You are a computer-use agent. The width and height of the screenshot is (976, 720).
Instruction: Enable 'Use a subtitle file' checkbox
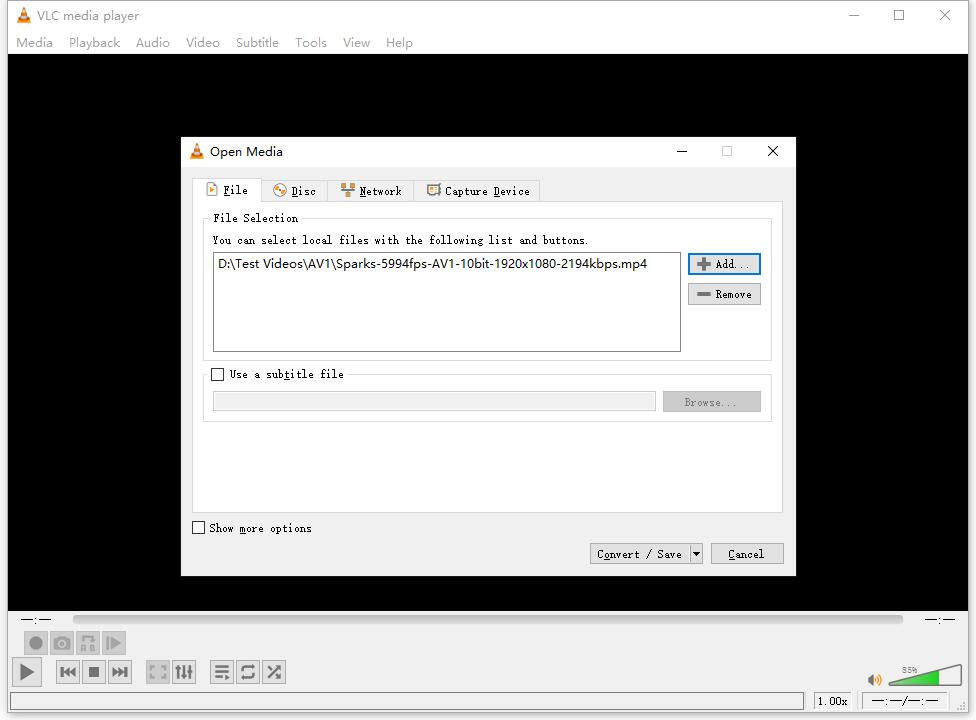(x=218, y=374)
